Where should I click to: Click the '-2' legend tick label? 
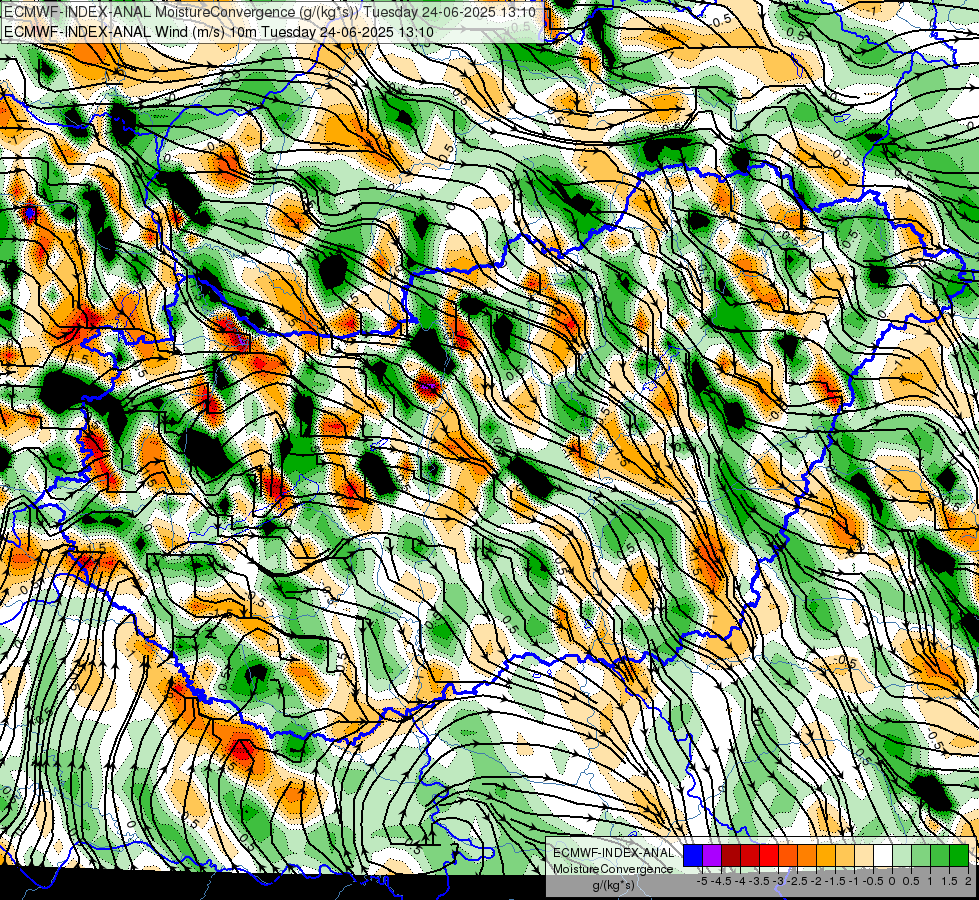(x=816, y=881)
